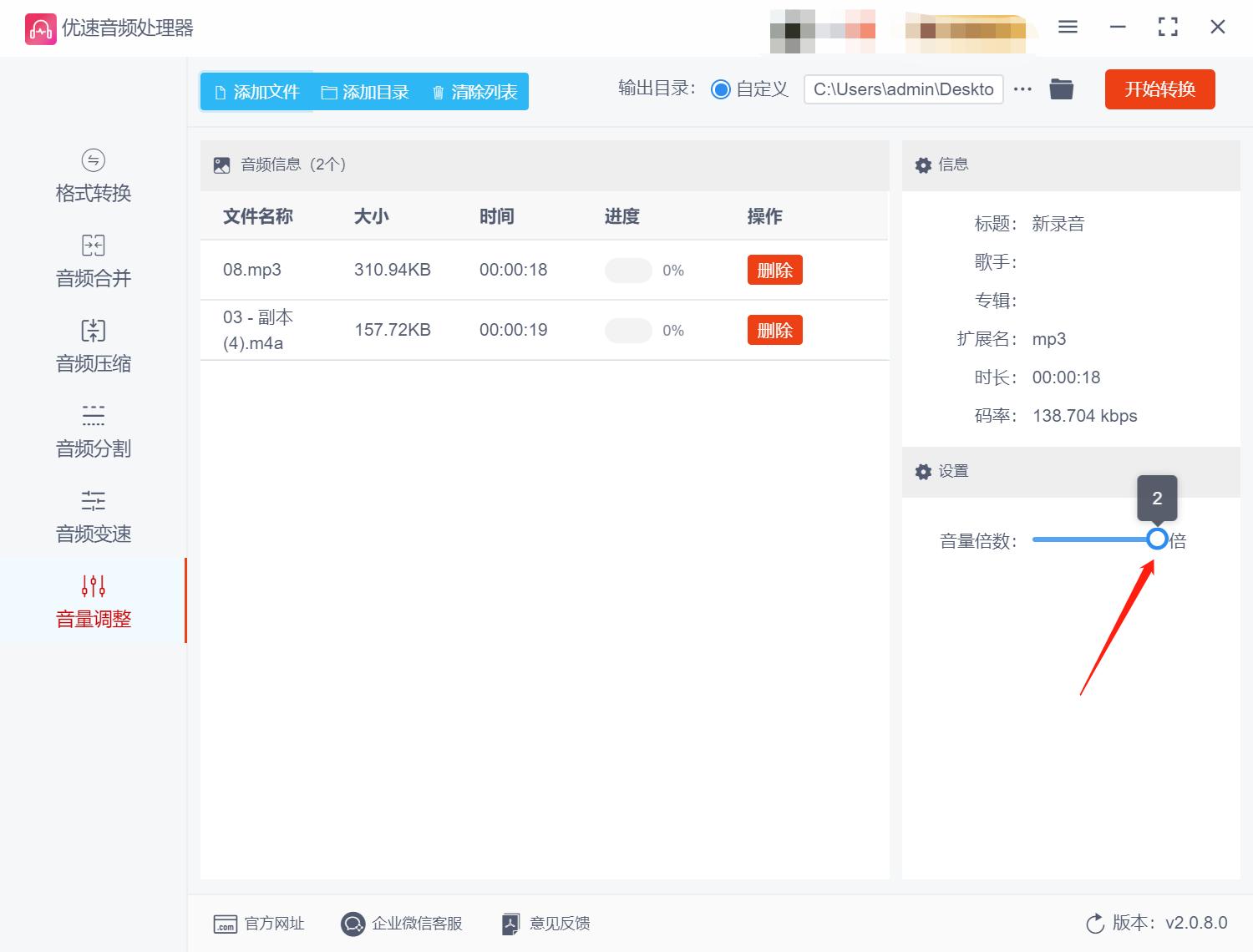Screen dimensions: 1253x952
Task: Click the gear icon in the 设置 panel
Action: click(x=923, y=472)
